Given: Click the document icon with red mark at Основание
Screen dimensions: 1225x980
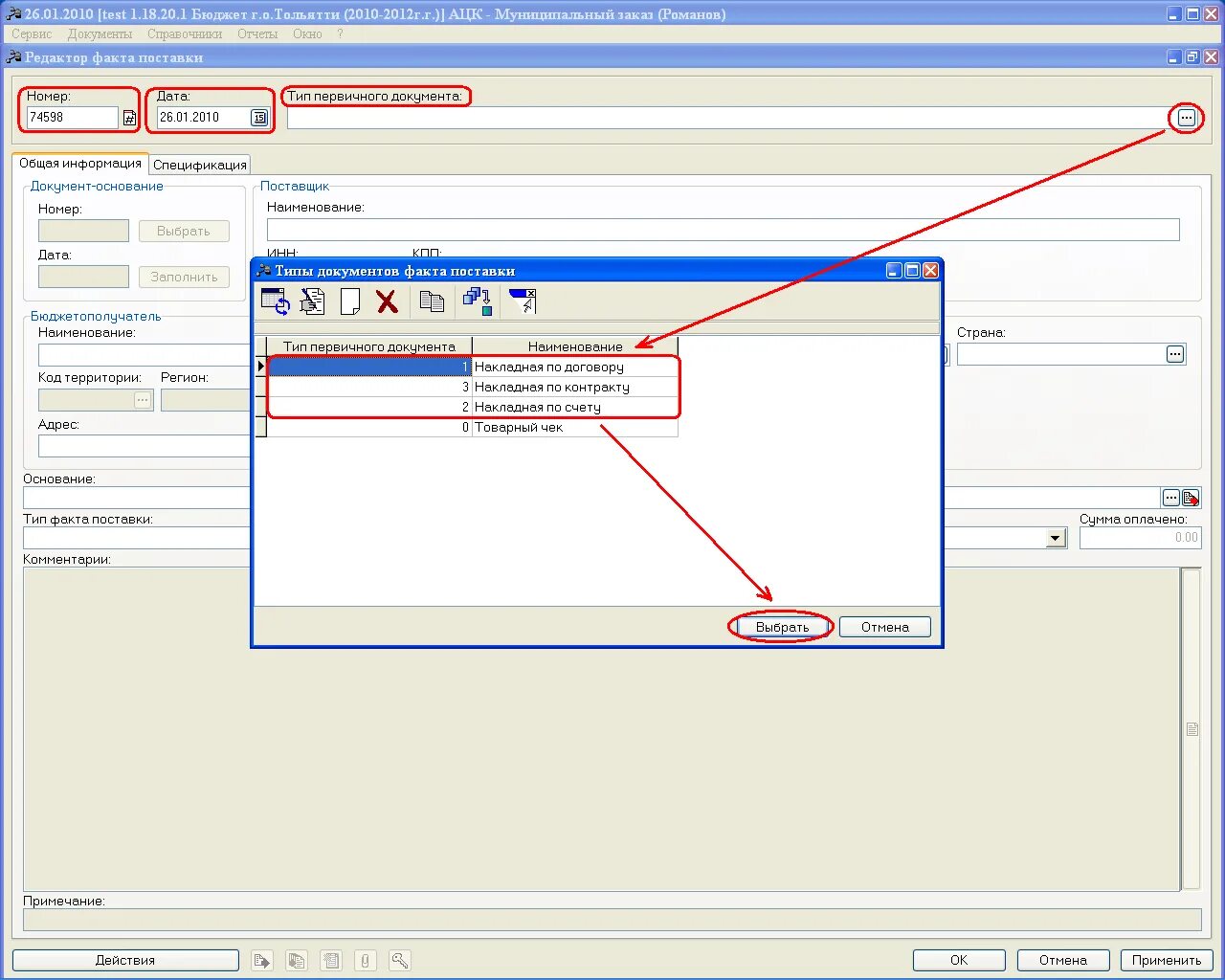Looking at the screenshot, I should click(1191, 498).
